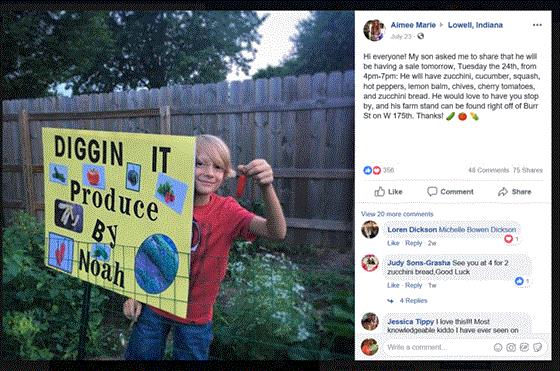The image size is (560, 371).
Task: Click the public globe privacy icon
Action: click(421, 36)
